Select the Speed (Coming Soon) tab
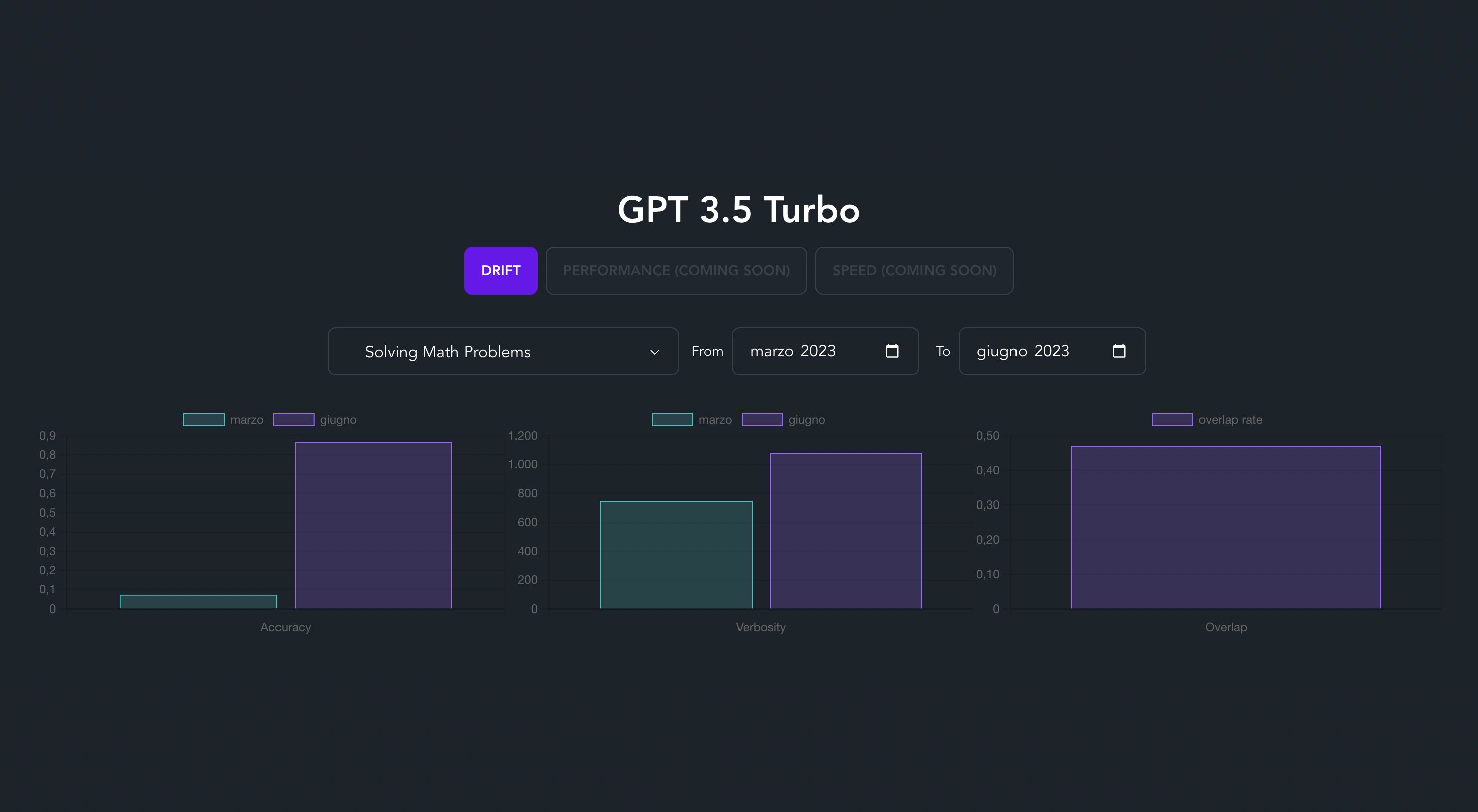Viewport: 1478px width, 812px height. coord(914,271)
